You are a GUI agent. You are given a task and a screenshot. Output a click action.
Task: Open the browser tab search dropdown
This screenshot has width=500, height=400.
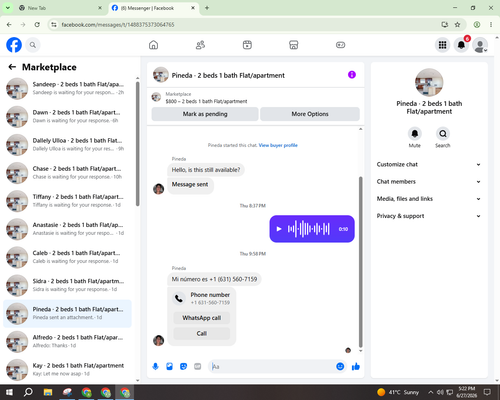pos(7,8)
